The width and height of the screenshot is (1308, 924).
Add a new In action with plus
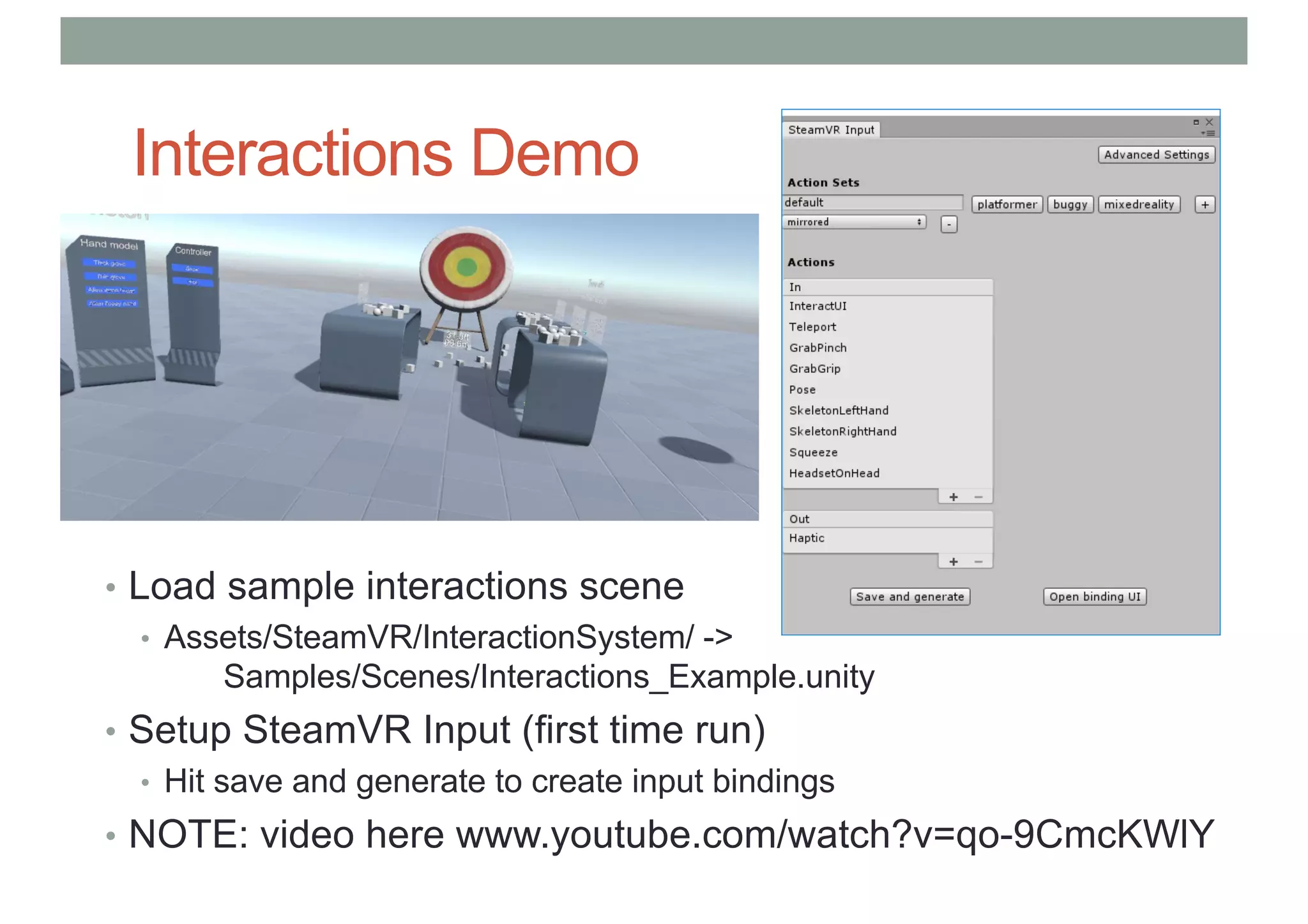pos(953,497)
